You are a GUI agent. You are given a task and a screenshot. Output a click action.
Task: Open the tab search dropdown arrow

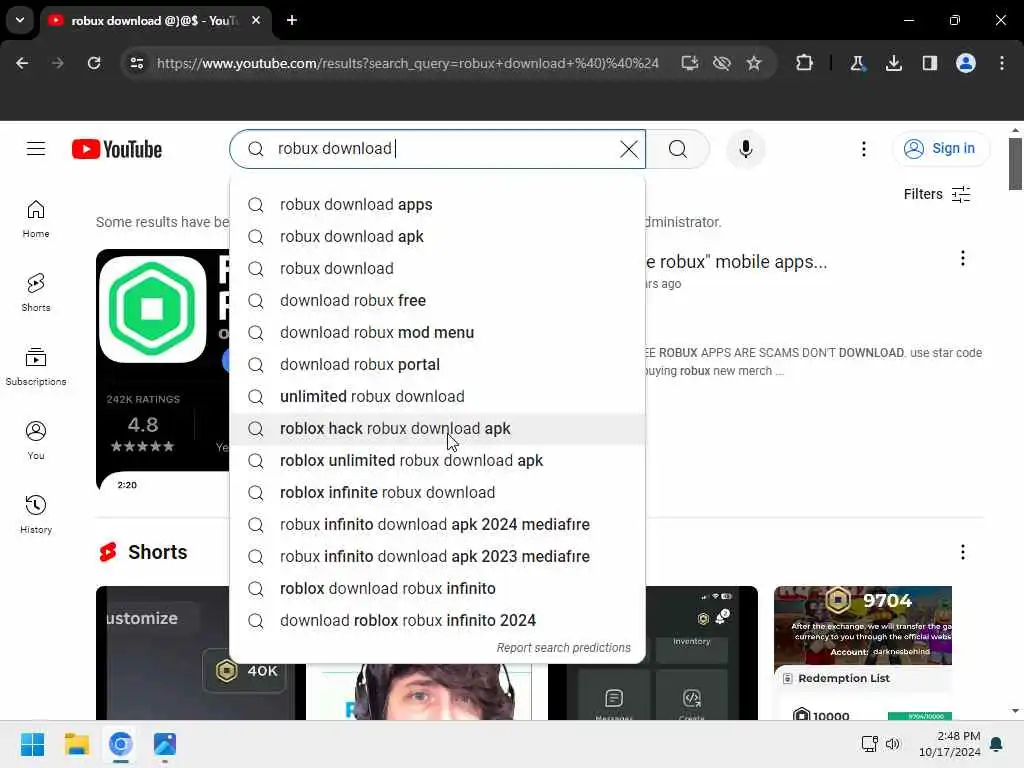pyautogui.click(x=20, y=20)
